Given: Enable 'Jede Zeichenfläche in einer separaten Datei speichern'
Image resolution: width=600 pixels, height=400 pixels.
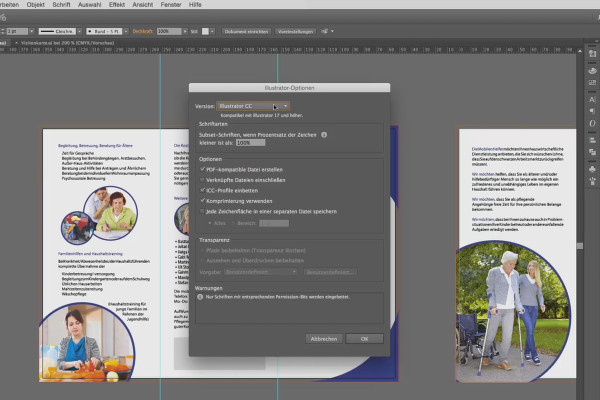Looking at the screenshot, I should tap(202, 211).
